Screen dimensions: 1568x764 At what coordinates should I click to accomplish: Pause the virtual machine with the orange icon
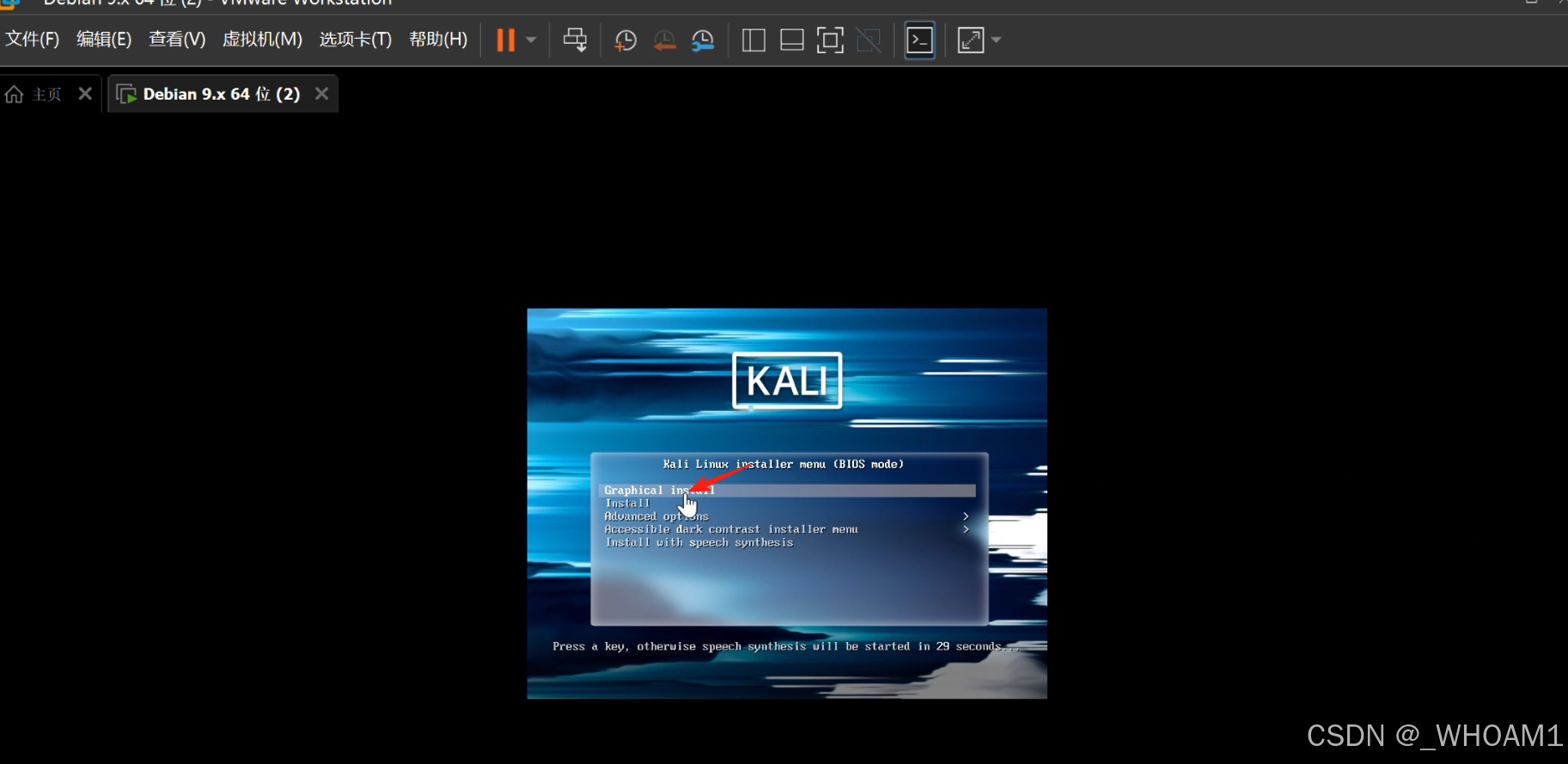(x=506, y=40)
